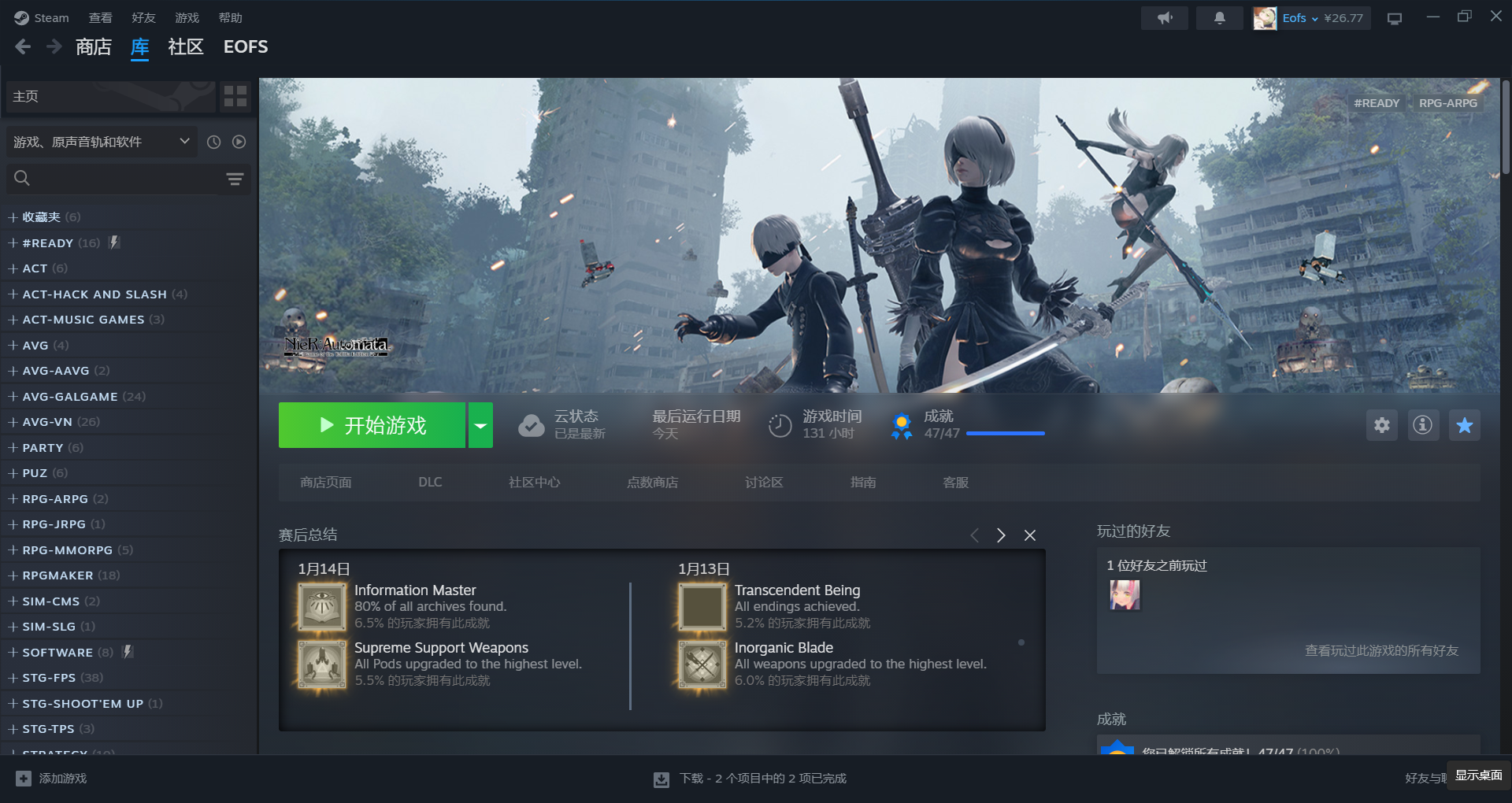Click the Eofs profile avatar

click(1265, 17)
